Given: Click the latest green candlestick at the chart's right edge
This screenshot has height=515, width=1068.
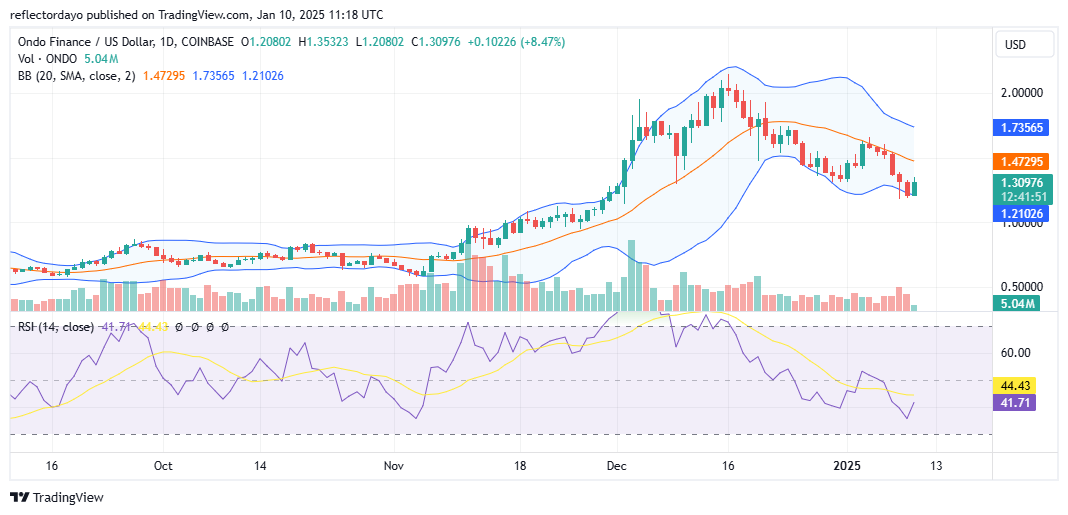Looking at the screenshot, I should [x=914, y=188].
